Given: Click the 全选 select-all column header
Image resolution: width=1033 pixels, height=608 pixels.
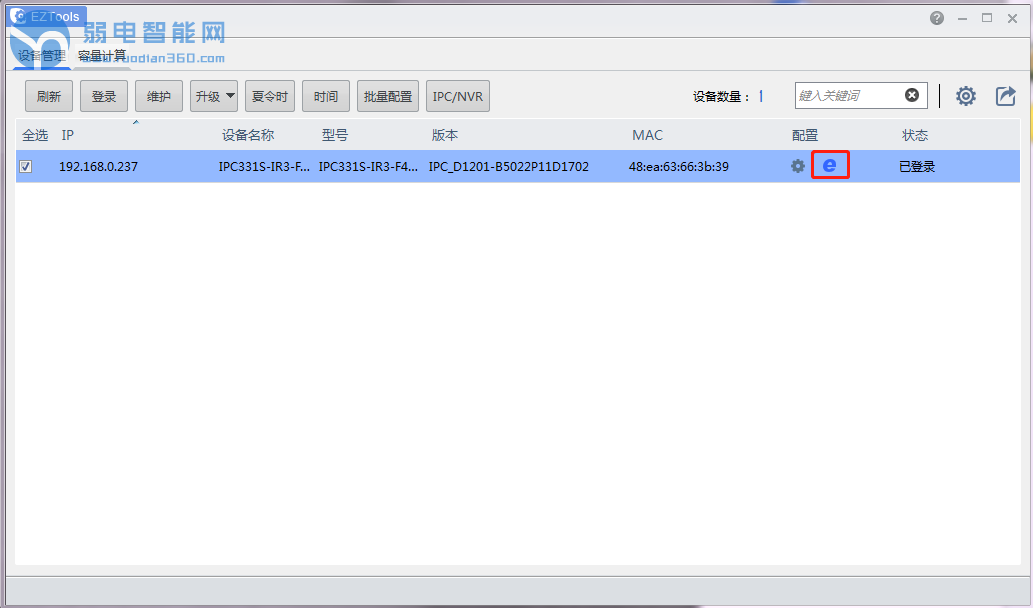Looking at the screenshot, I should (35, 135).
